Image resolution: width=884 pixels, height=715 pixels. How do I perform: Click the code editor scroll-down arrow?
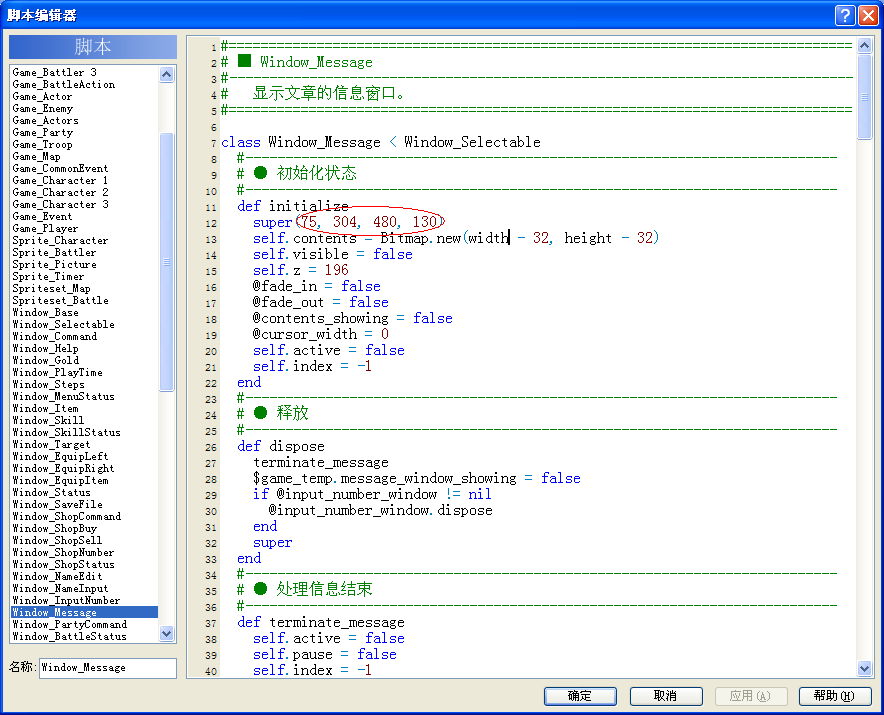pos(864,669)
